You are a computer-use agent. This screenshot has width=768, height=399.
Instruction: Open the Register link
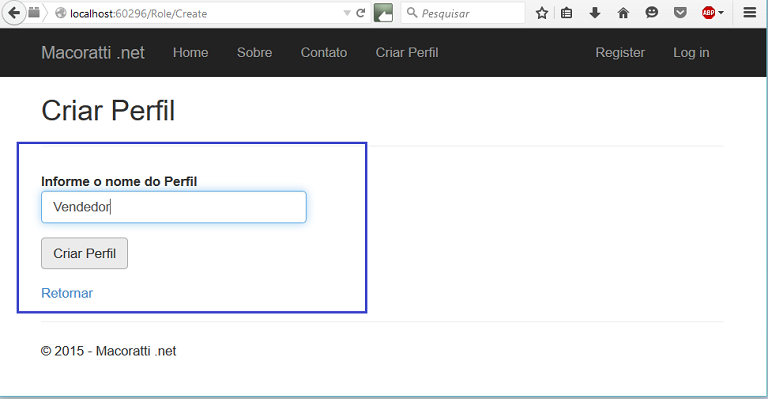coord(620,52)
